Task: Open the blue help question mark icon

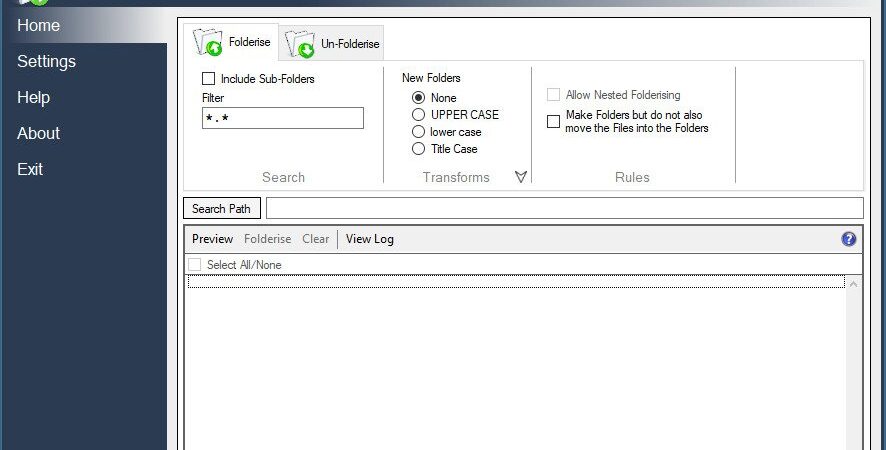Action: point(849,239)
